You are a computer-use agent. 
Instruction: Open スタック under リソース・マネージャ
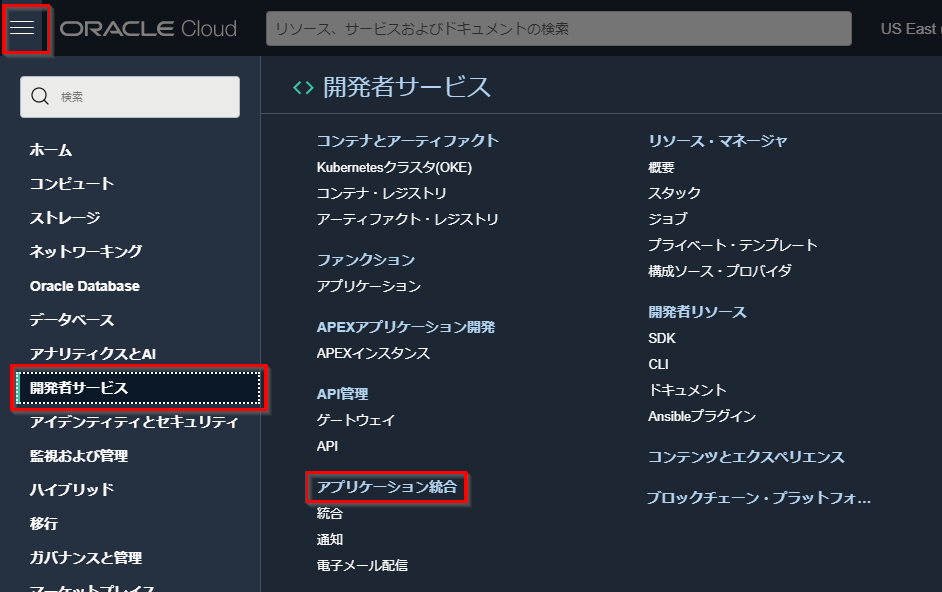tap(674, 193)
